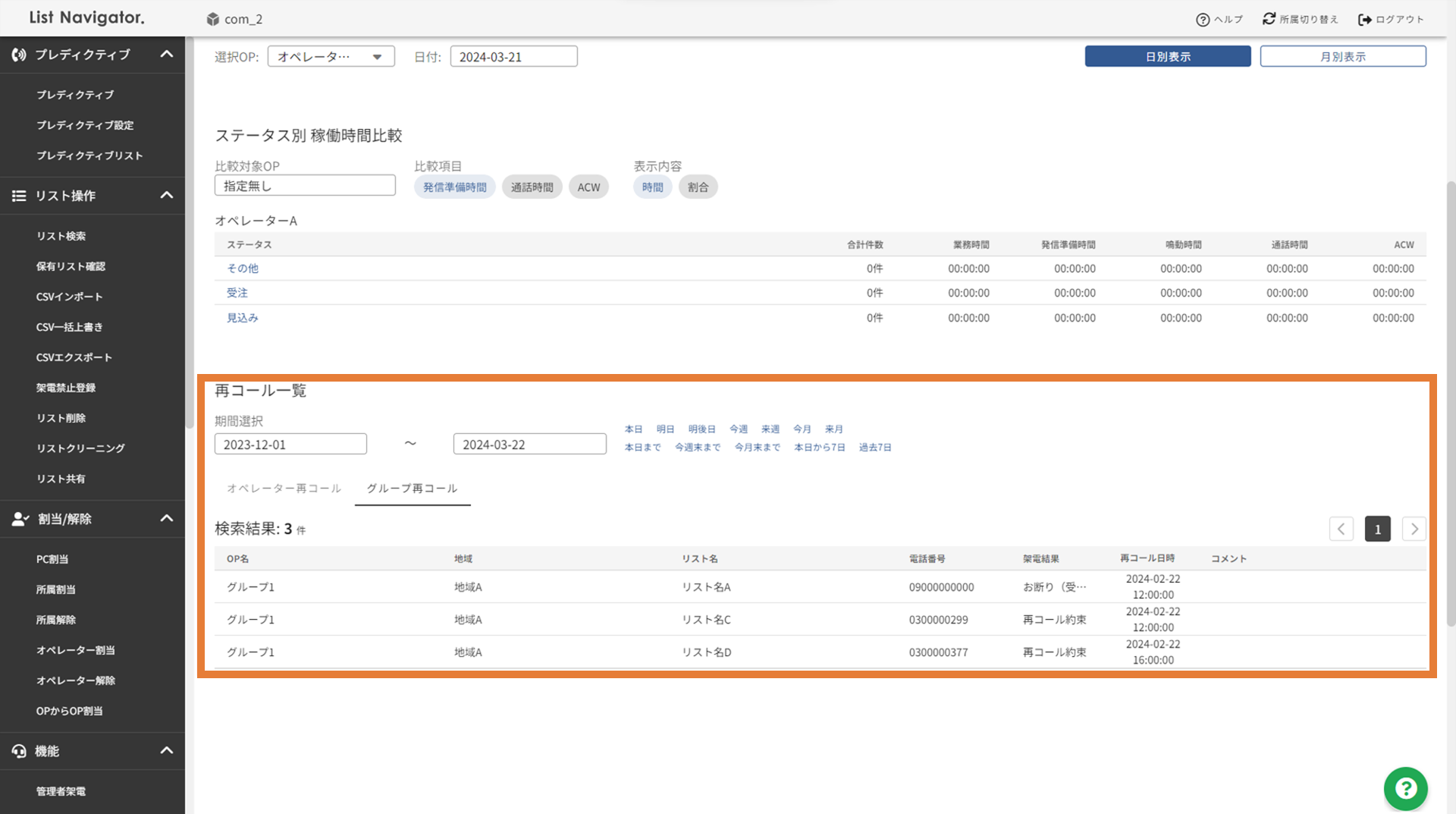
Task: Click the プレディクティブ broadcast icon in sidebar
Action: coord(19,55)
